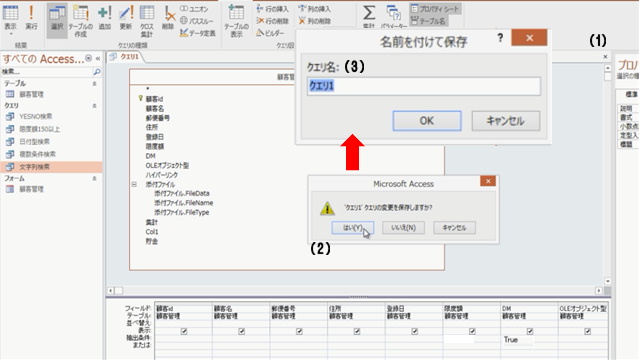Collapse the 添付ファイル field node

(x=134, y=184)
